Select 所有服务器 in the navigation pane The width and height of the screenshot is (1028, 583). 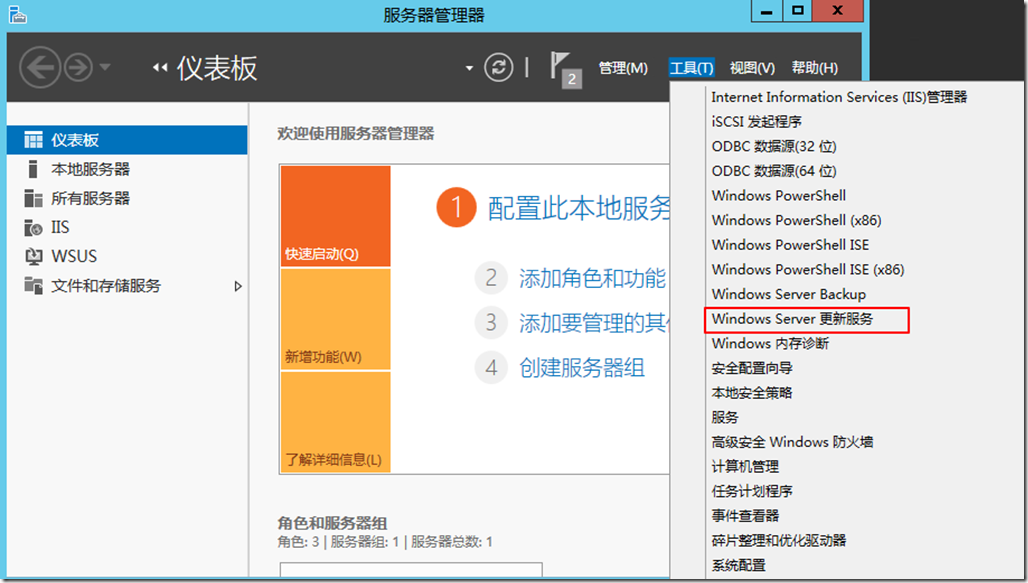127,198
